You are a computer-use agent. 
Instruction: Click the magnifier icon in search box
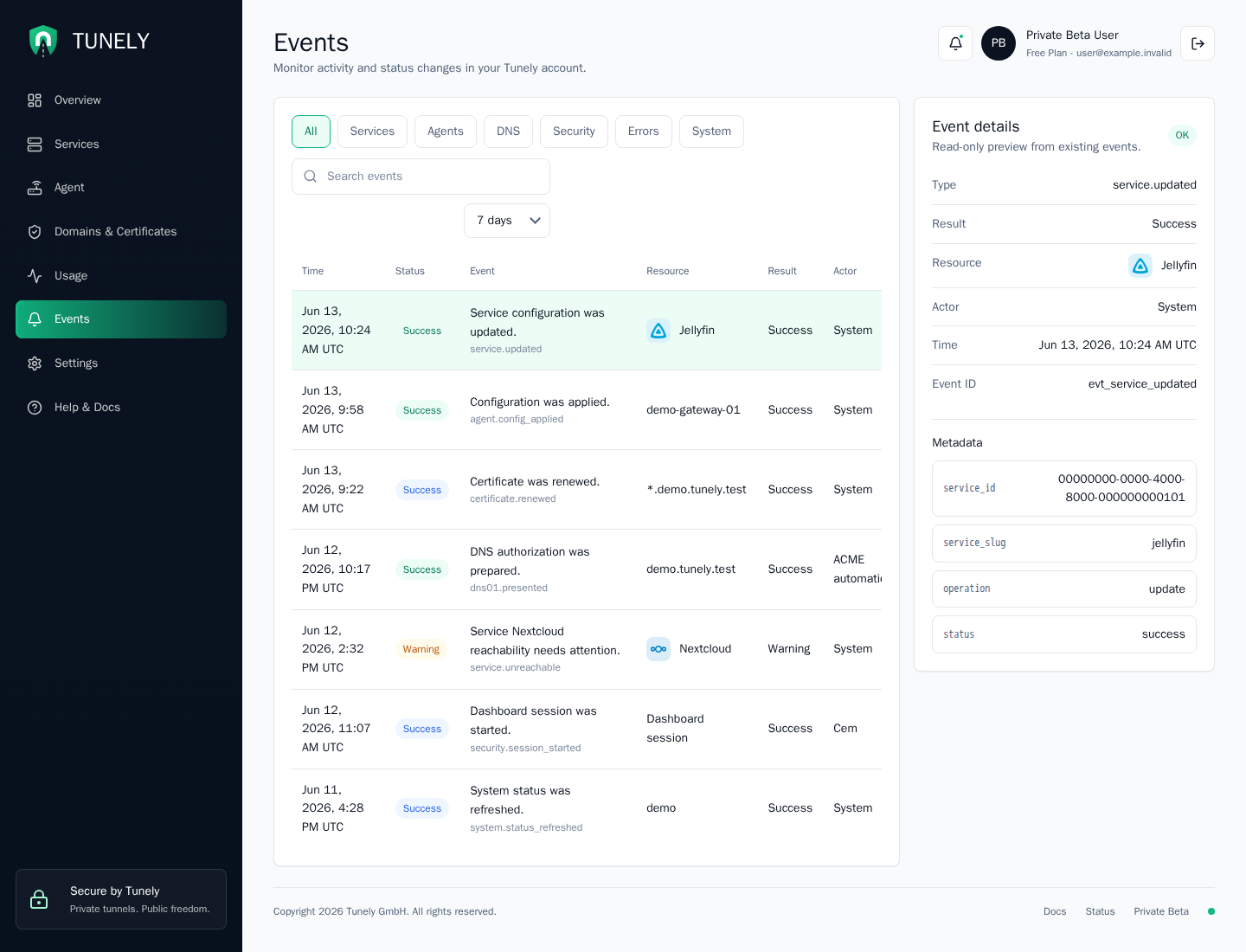[311, 177]
